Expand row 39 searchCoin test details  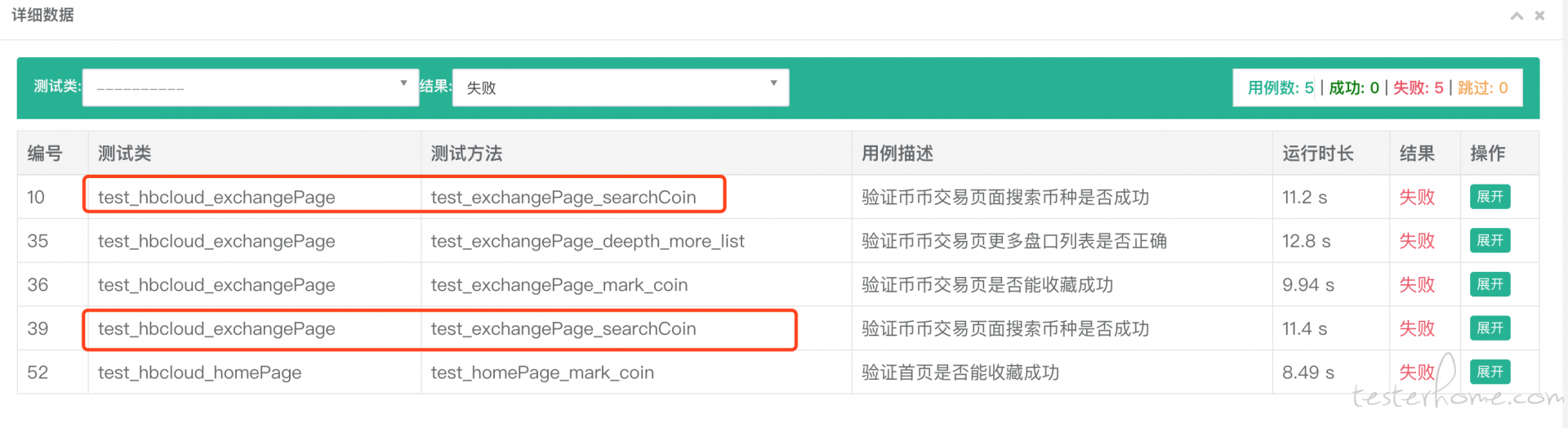1490,328
